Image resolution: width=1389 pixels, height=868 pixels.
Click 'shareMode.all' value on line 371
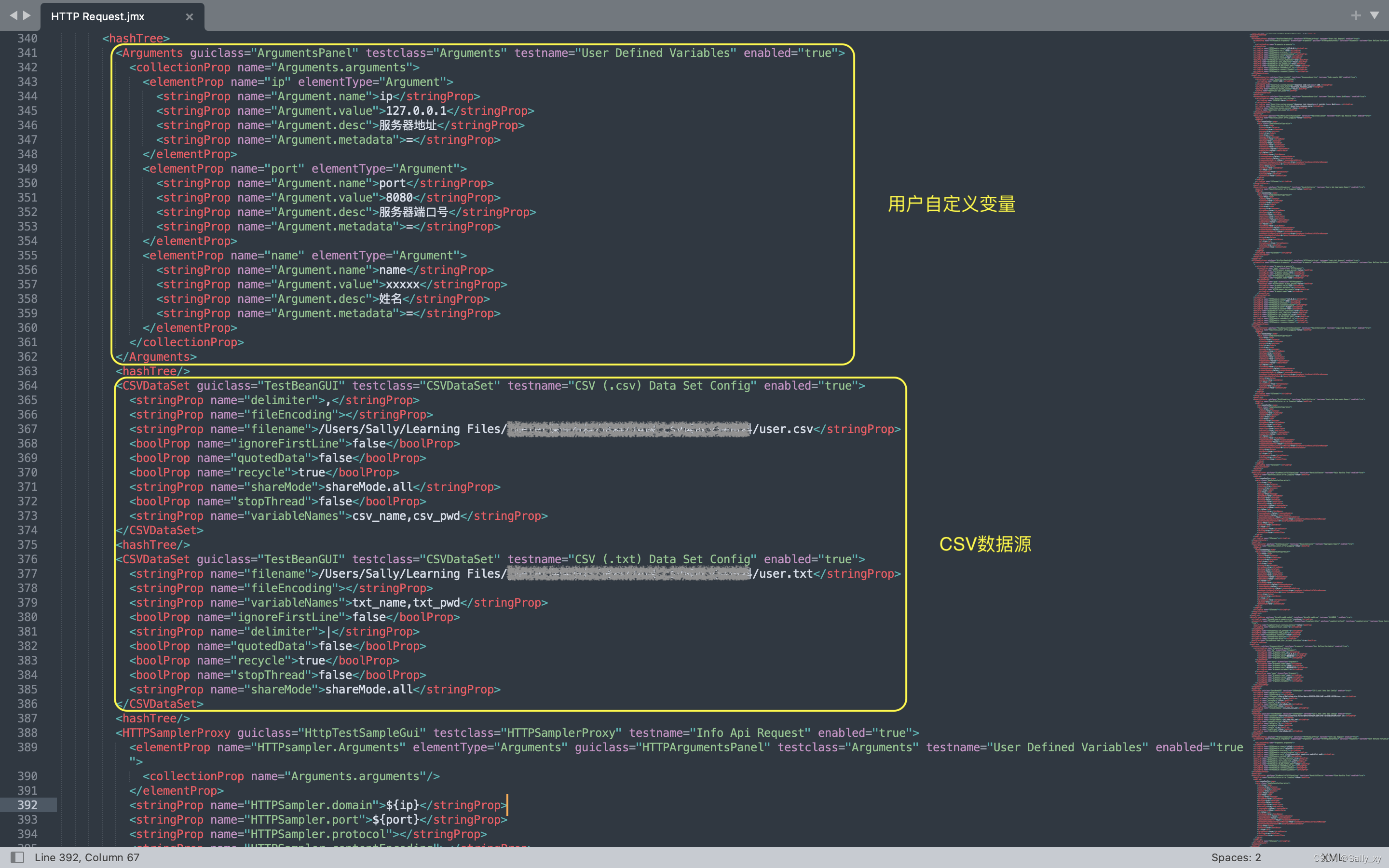(x=369, y=487)
